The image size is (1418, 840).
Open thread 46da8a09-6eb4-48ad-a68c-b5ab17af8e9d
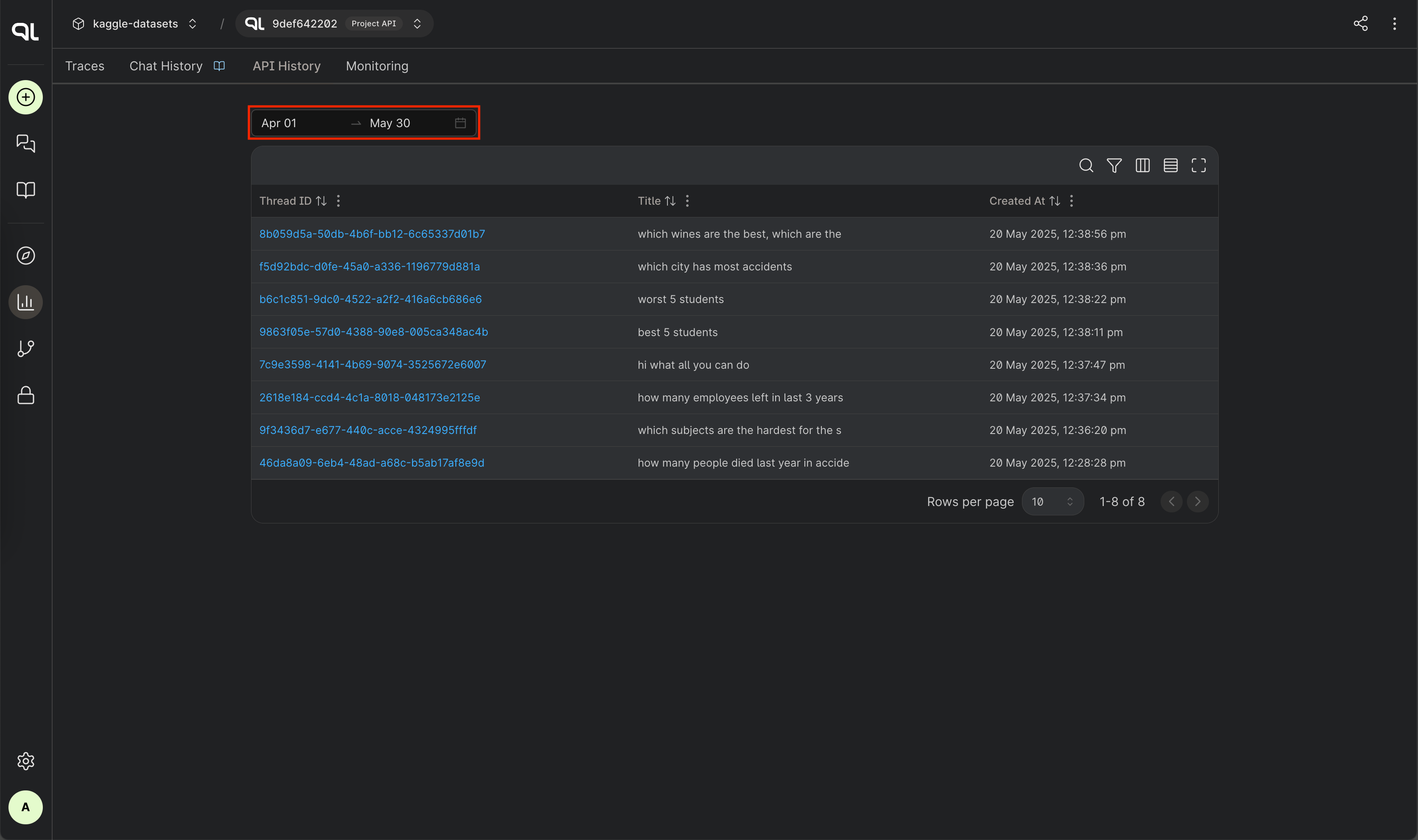click(372, 462)
